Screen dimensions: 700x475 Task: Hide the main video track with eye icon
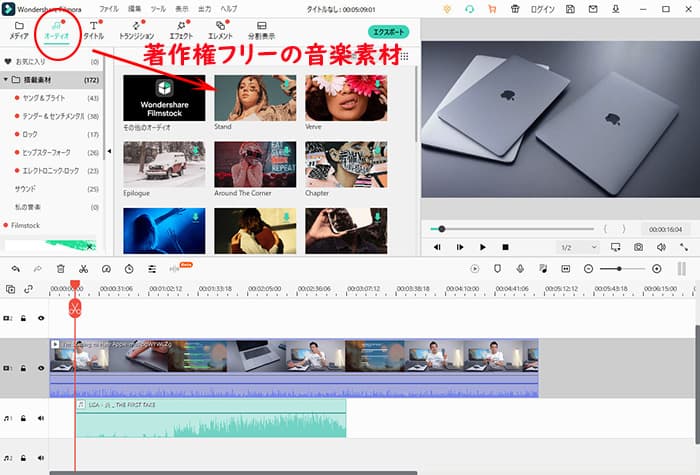[x=41, y=368]
